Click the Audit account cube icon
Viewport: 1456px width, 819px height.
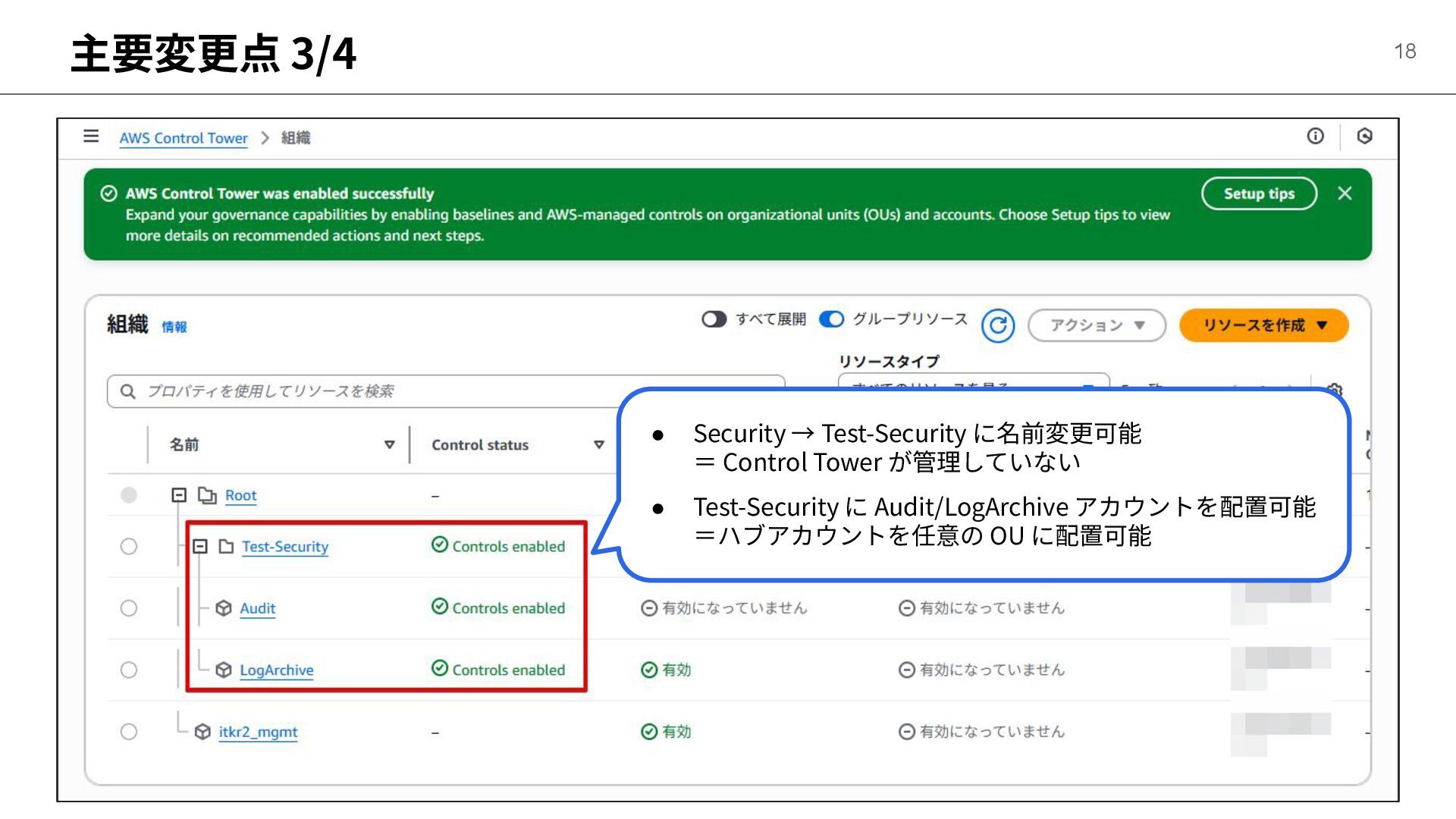click(x=224, y=608)
